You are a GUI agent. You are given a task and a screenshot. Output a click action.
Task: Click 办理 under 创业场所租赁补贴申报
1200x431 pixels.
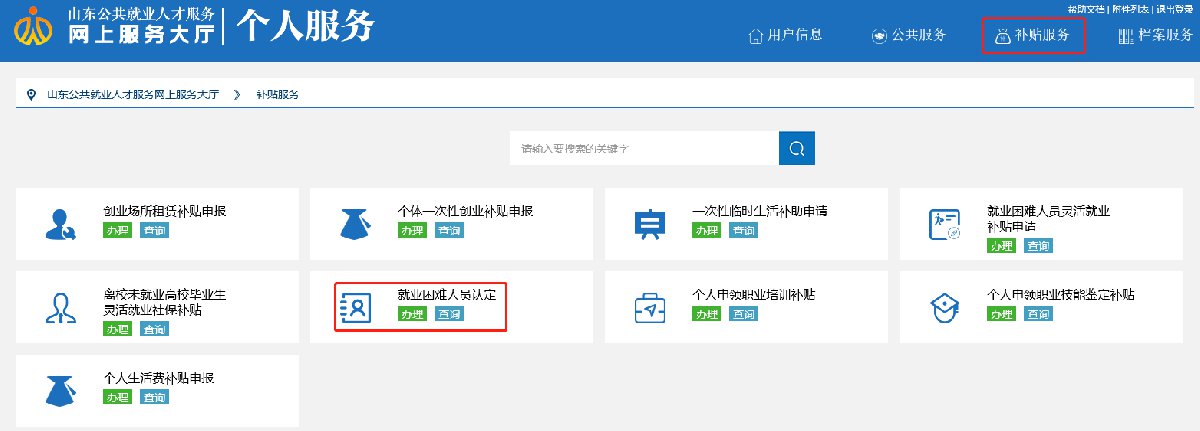117,231
